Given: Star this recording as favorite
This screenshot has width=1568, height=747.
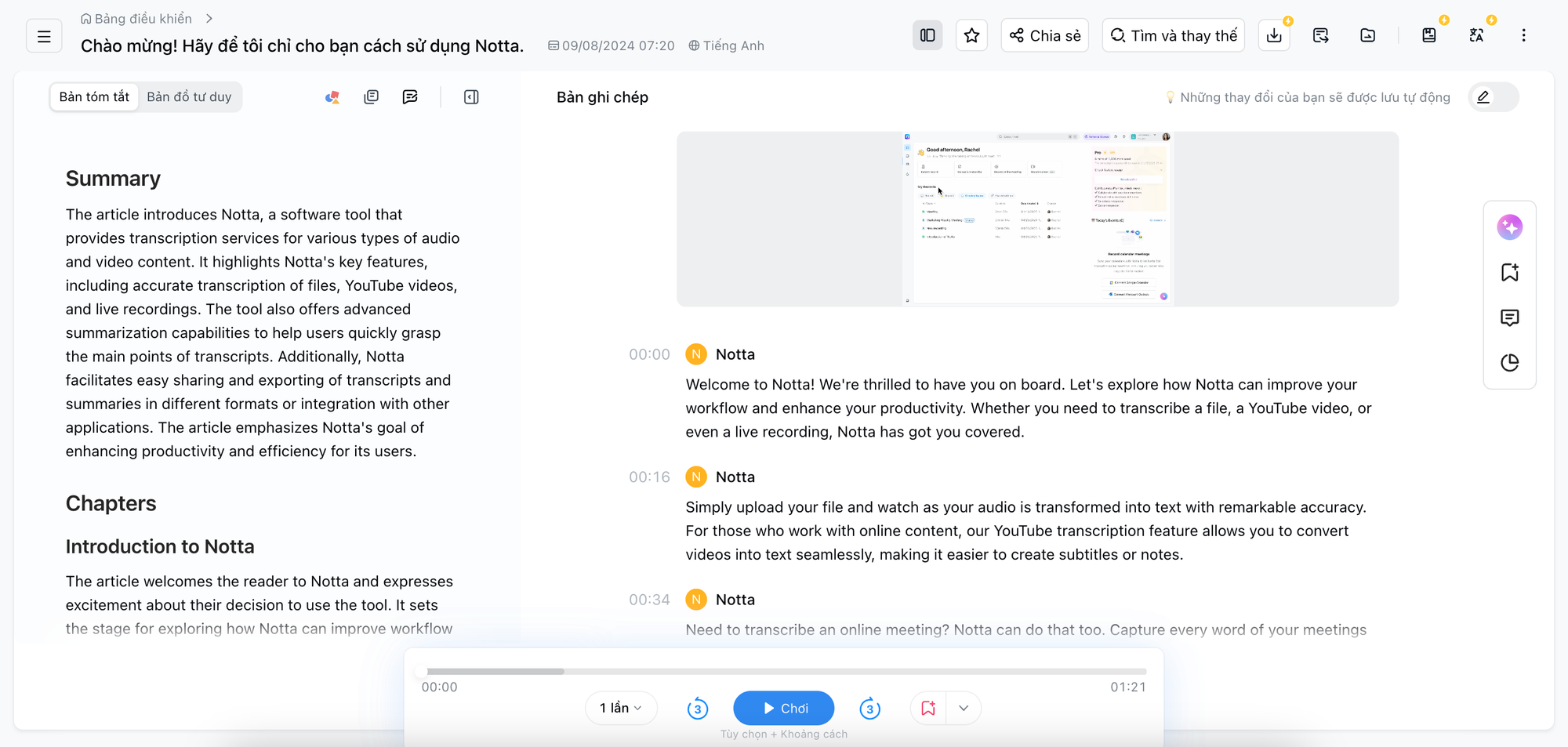Looking at the screenshot, I should click(971, 35).
